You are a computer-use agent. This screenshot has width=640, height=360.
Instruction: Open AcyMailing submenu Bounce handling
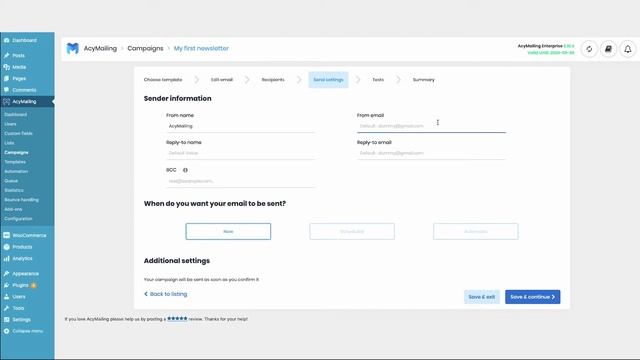(x=22, y=200)
